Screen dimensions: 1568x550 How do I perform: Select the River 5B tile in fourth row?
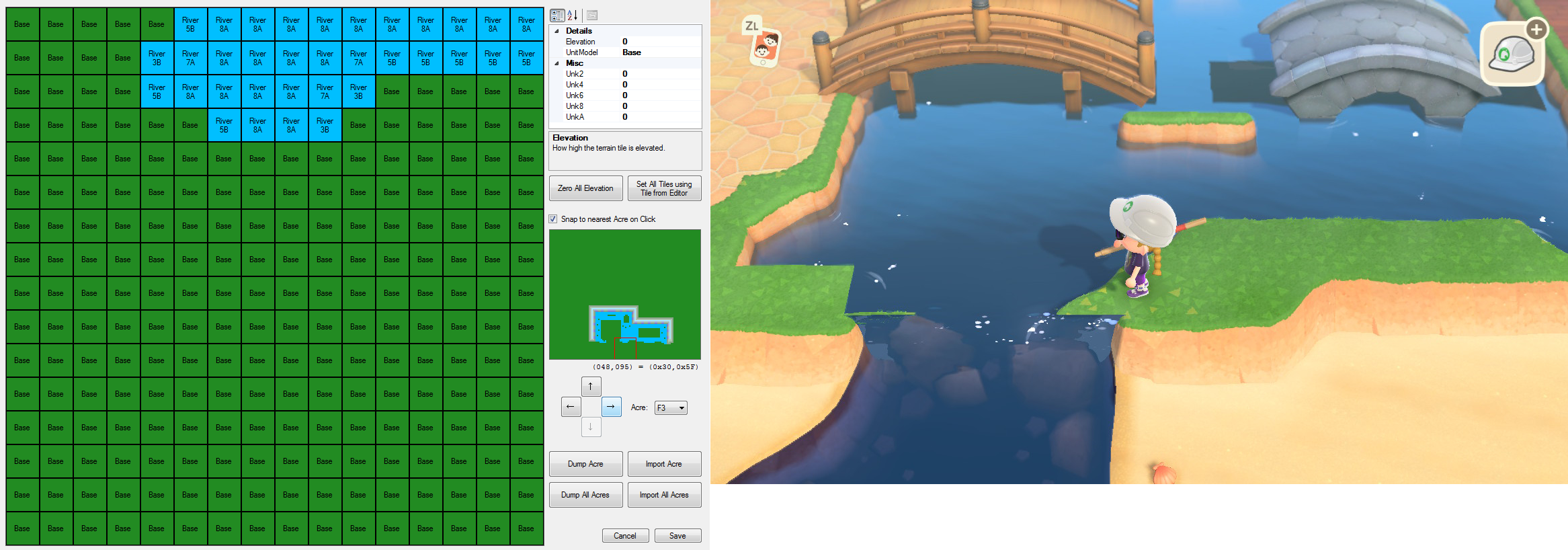(224, 125)
